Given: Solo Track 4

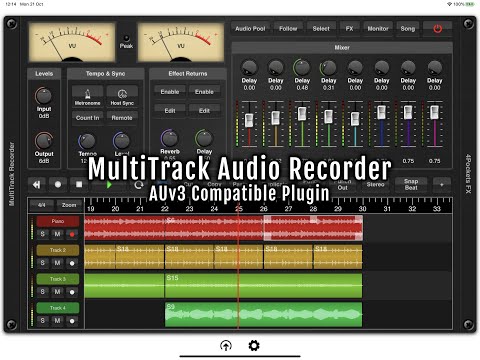Looking at the screenshot, I should point(42,321).
